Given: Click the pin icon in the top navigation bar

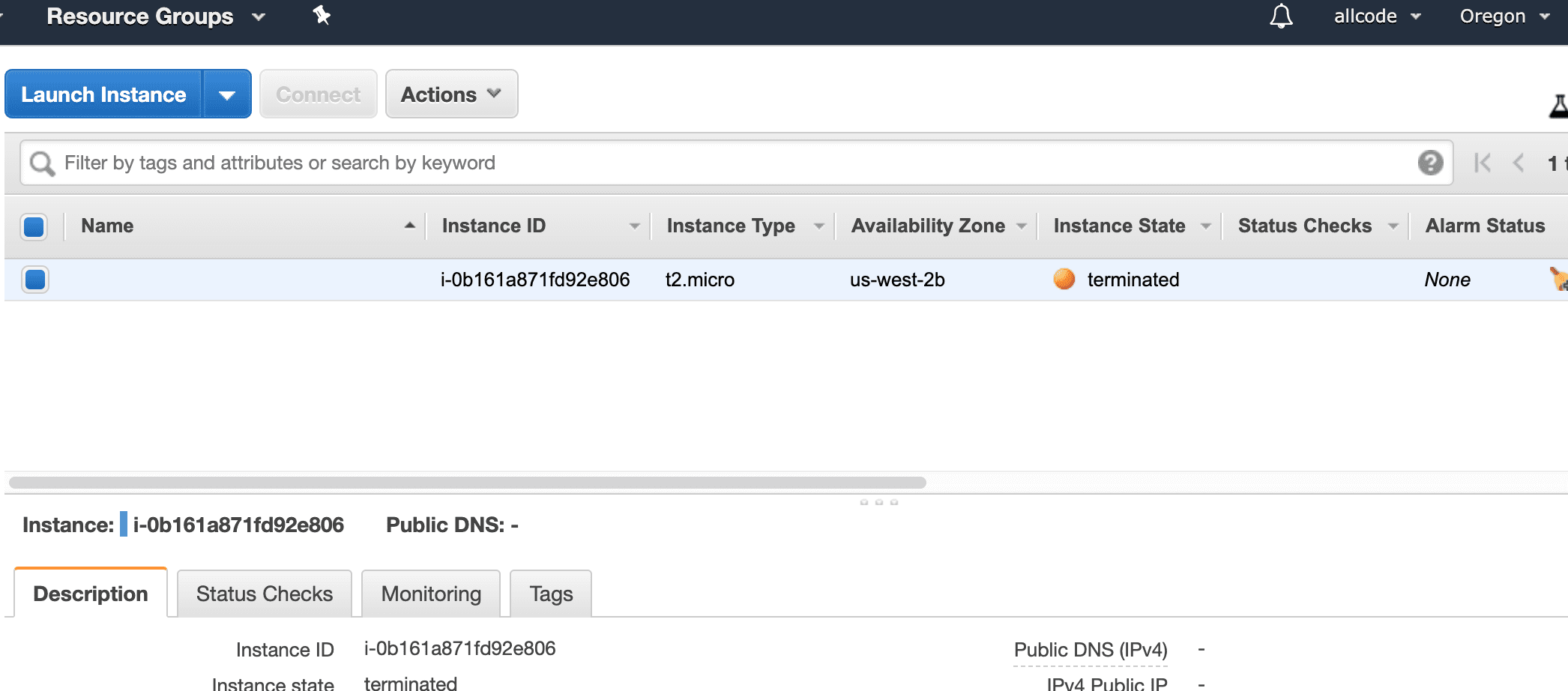Looking at the screenshot, I should (x=321, y=16).
